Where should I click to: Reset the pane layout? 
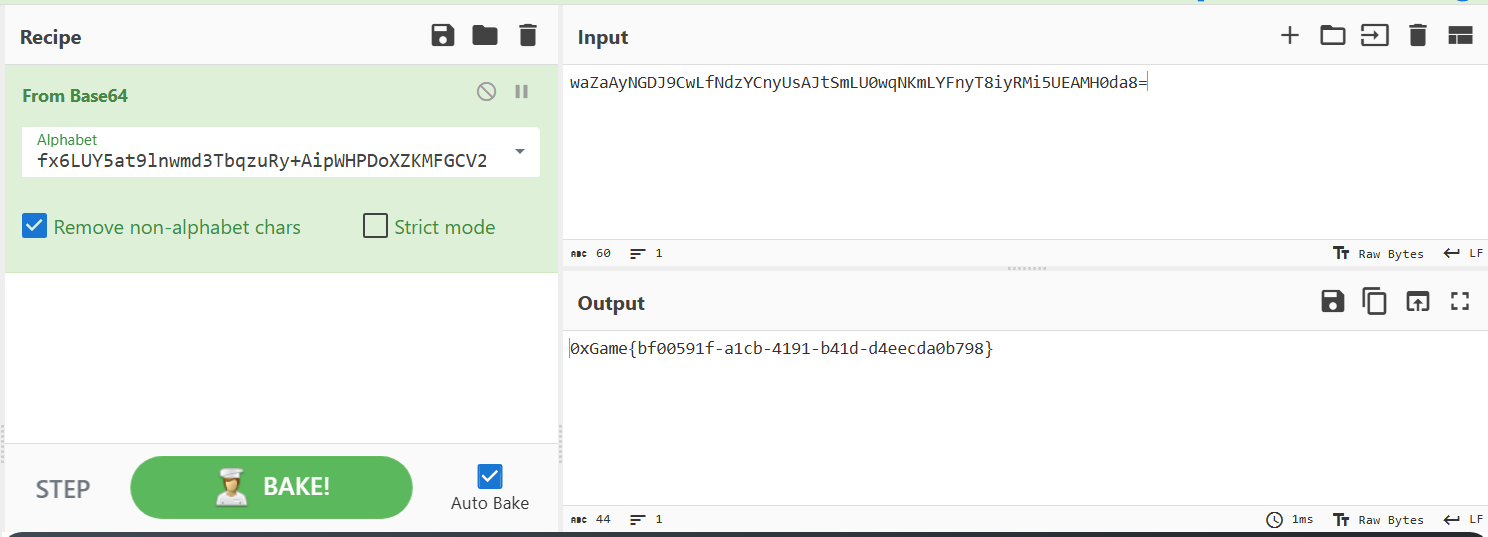pos(1460,36)
